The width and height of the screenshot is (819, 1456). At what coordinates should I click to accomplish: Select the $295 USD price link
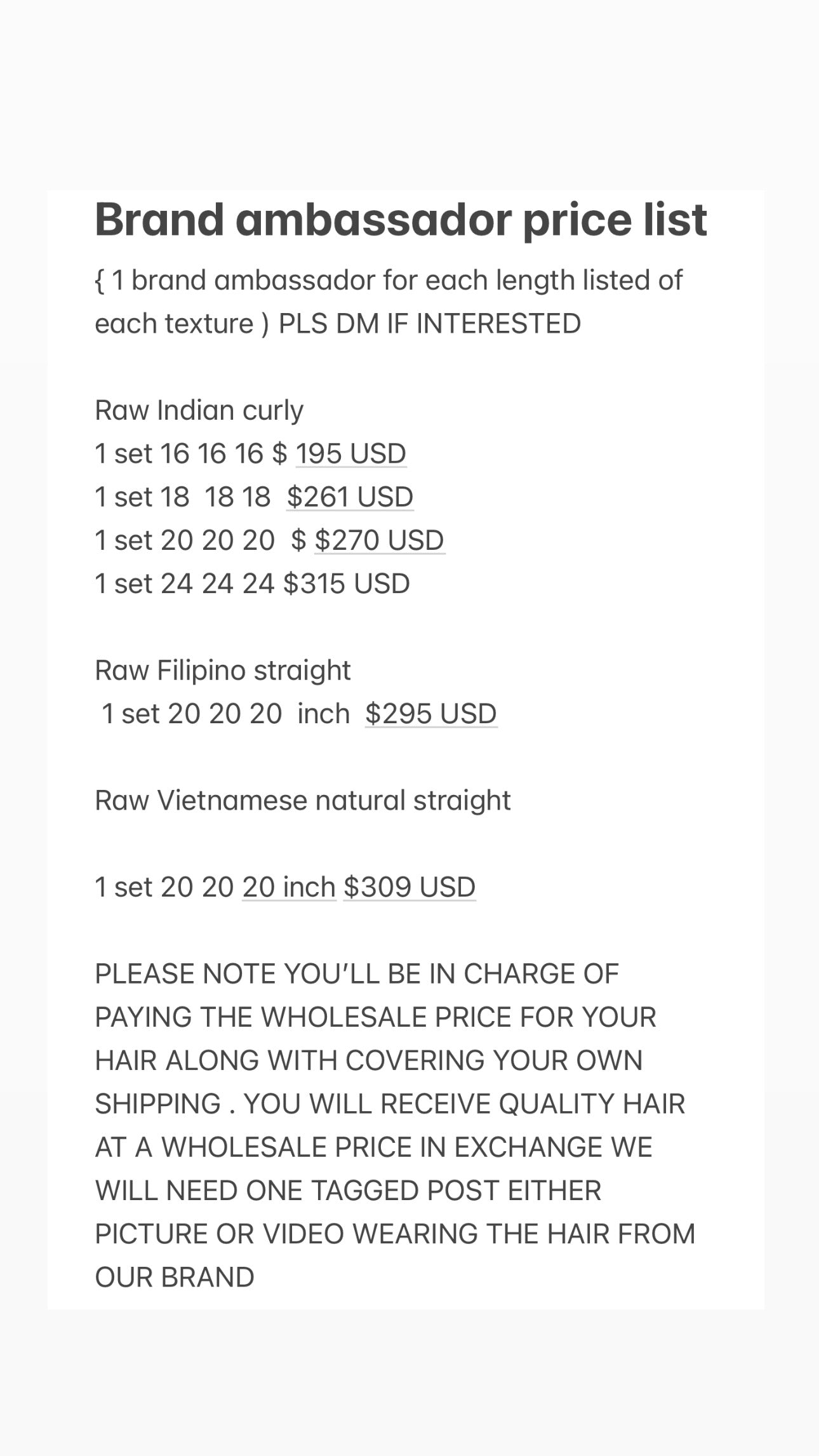[x=430, y=714]
